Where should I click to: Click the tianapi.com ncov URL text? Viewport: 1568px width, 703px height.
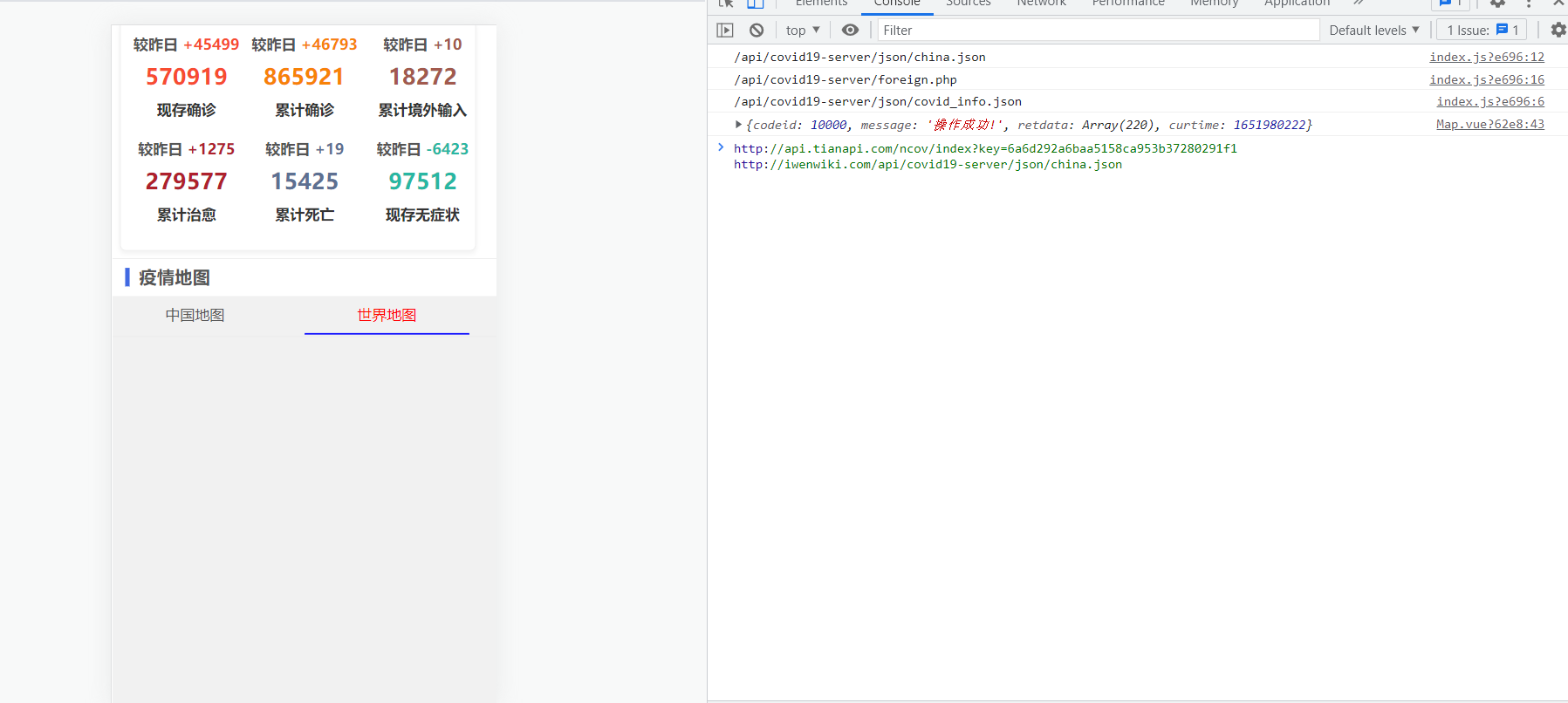(x=985, y=148)
